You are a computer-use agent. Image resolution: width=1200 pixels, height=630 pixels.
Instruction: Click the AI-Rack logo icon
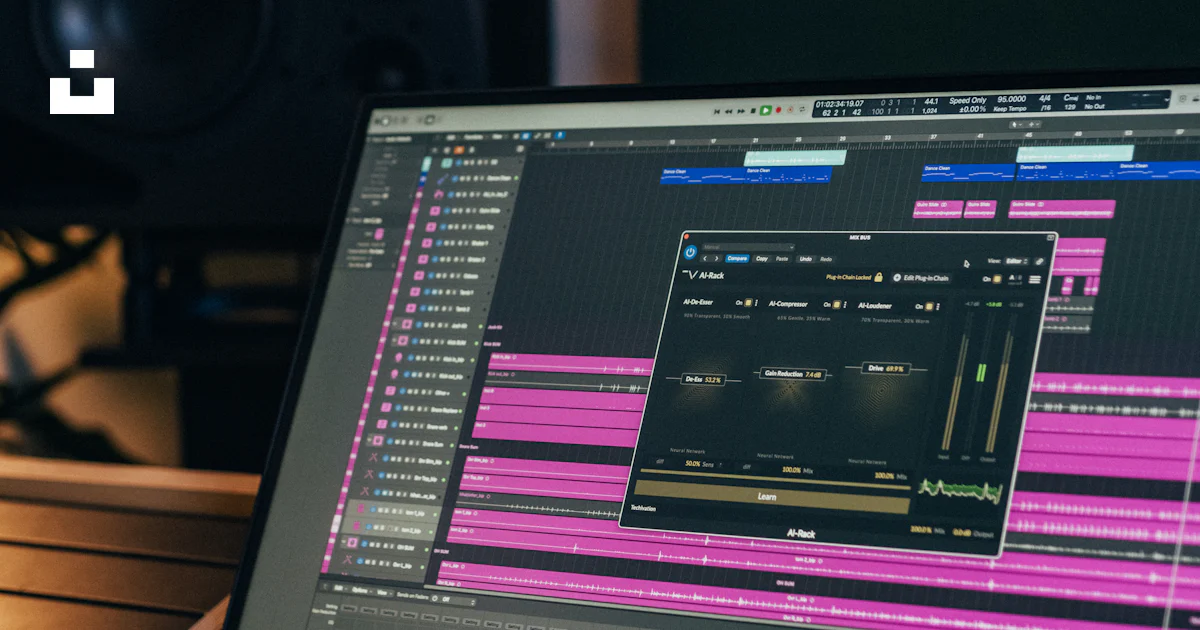click(689, 275)
